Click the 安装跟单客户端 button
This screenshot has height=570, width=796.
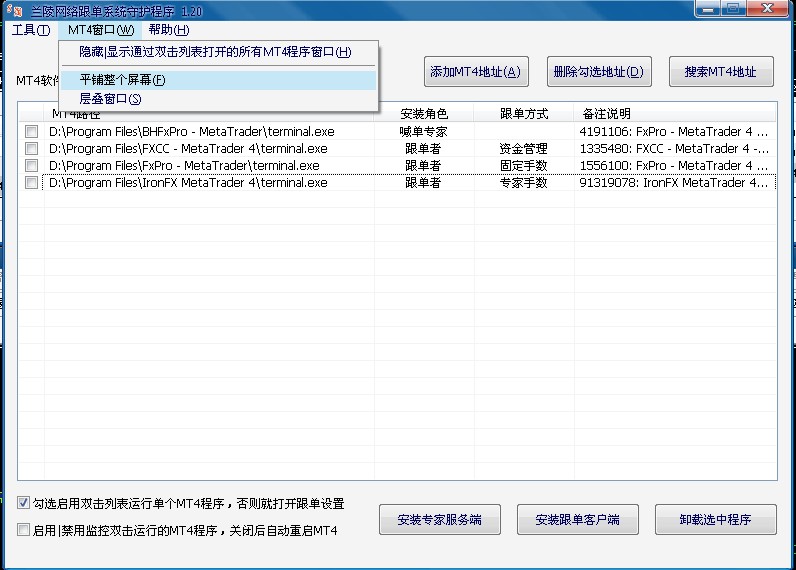tap(578, 519)
